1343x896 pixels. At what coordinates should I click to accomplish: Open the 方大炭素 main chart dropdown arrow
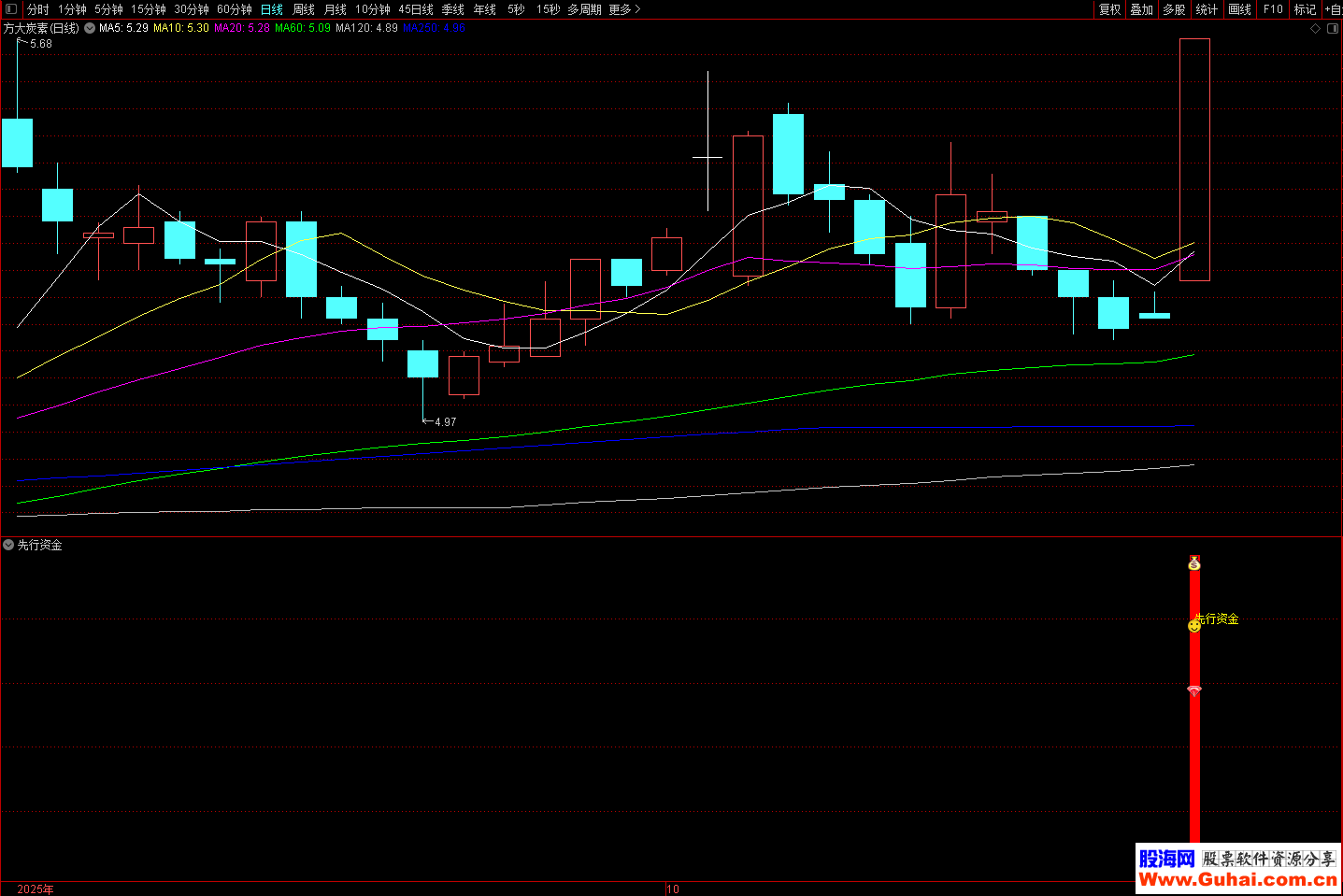pyautogui.click(x=90, y=28)
